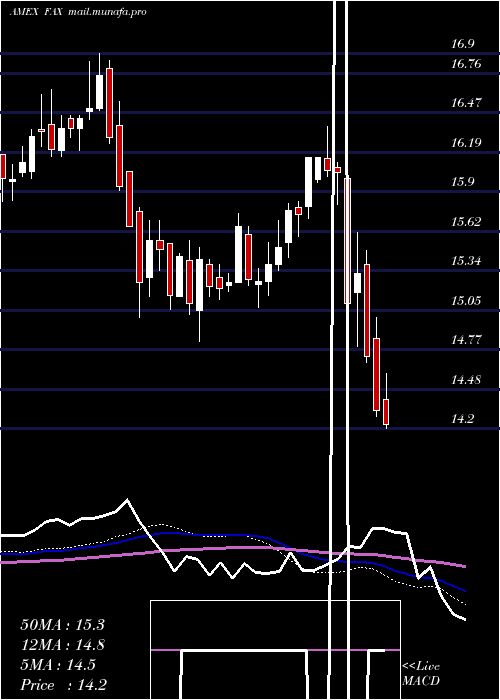Click the 50MA : 15.3 readout
This screenshot has height=700, width=500.
(x=62, y=625)
